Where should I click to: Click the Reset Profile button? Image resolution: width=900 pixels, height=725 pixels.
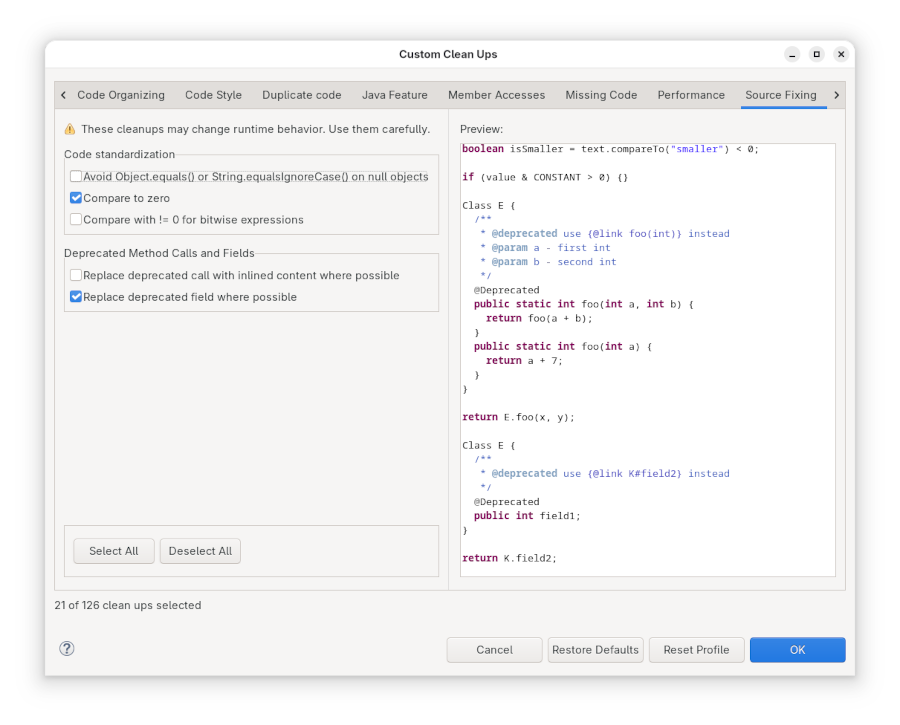(696, 650)
